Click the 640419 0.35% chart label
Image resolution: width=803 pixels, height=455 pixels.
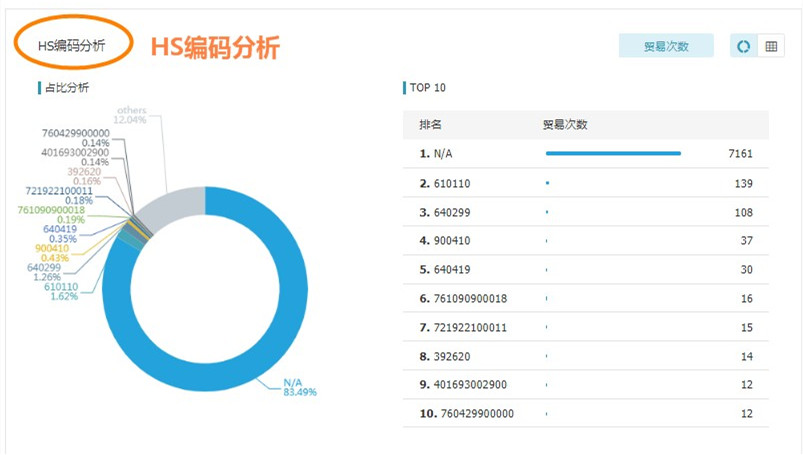point(60,234)
